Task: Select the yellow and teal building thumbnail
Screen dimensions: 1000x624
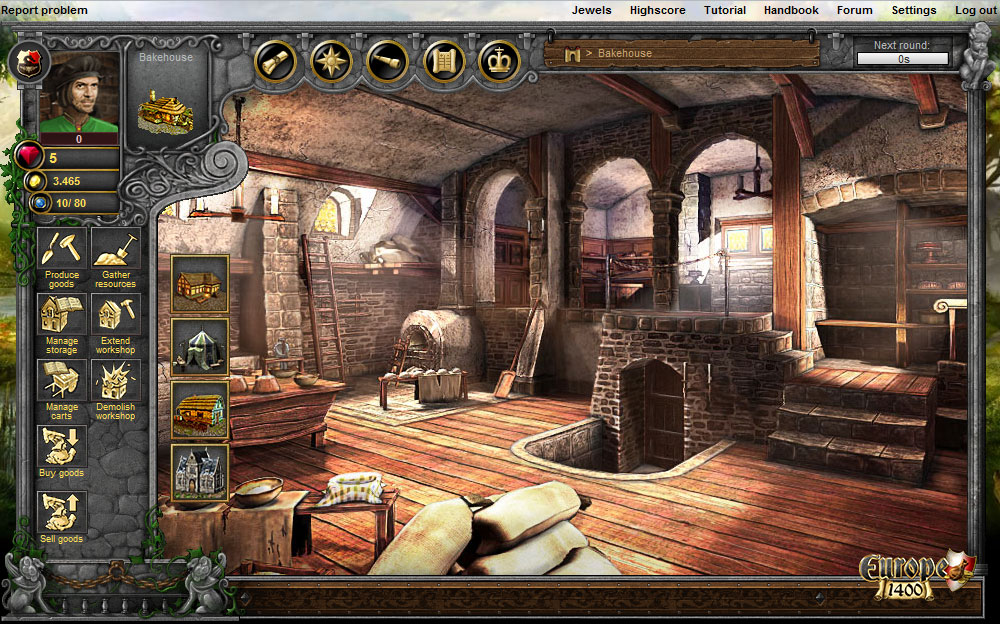Action: pyautogui.click(x=200, y=410)
